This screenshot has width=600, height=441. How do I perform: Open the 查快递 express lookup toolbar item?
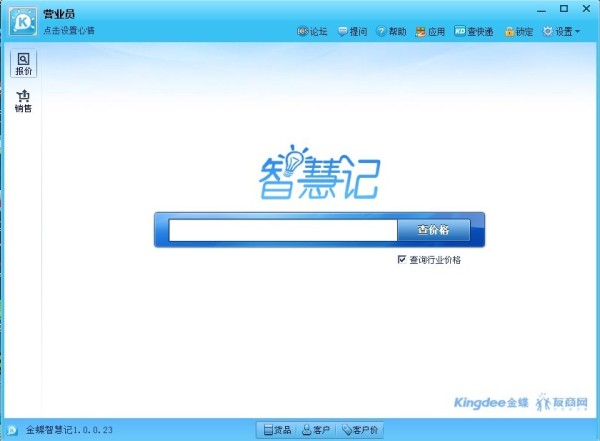click(474, 31)
